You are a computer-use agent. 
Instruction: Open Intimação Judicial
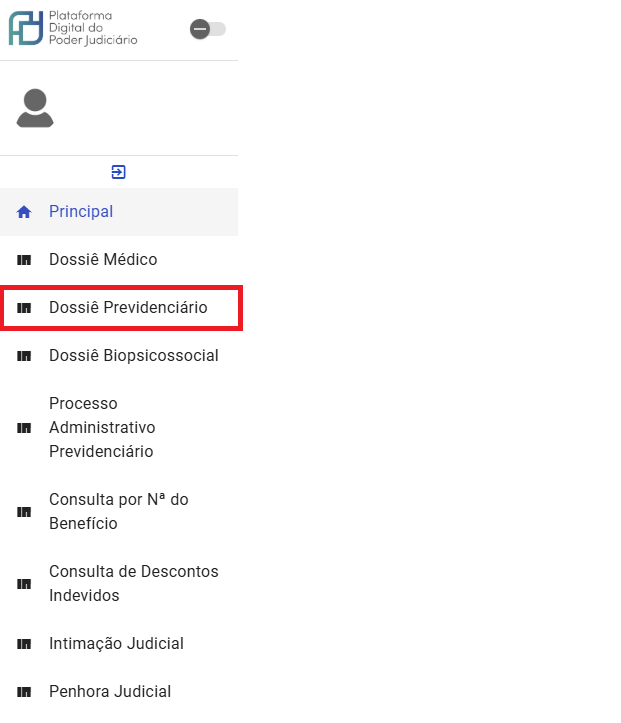[119, 643]
